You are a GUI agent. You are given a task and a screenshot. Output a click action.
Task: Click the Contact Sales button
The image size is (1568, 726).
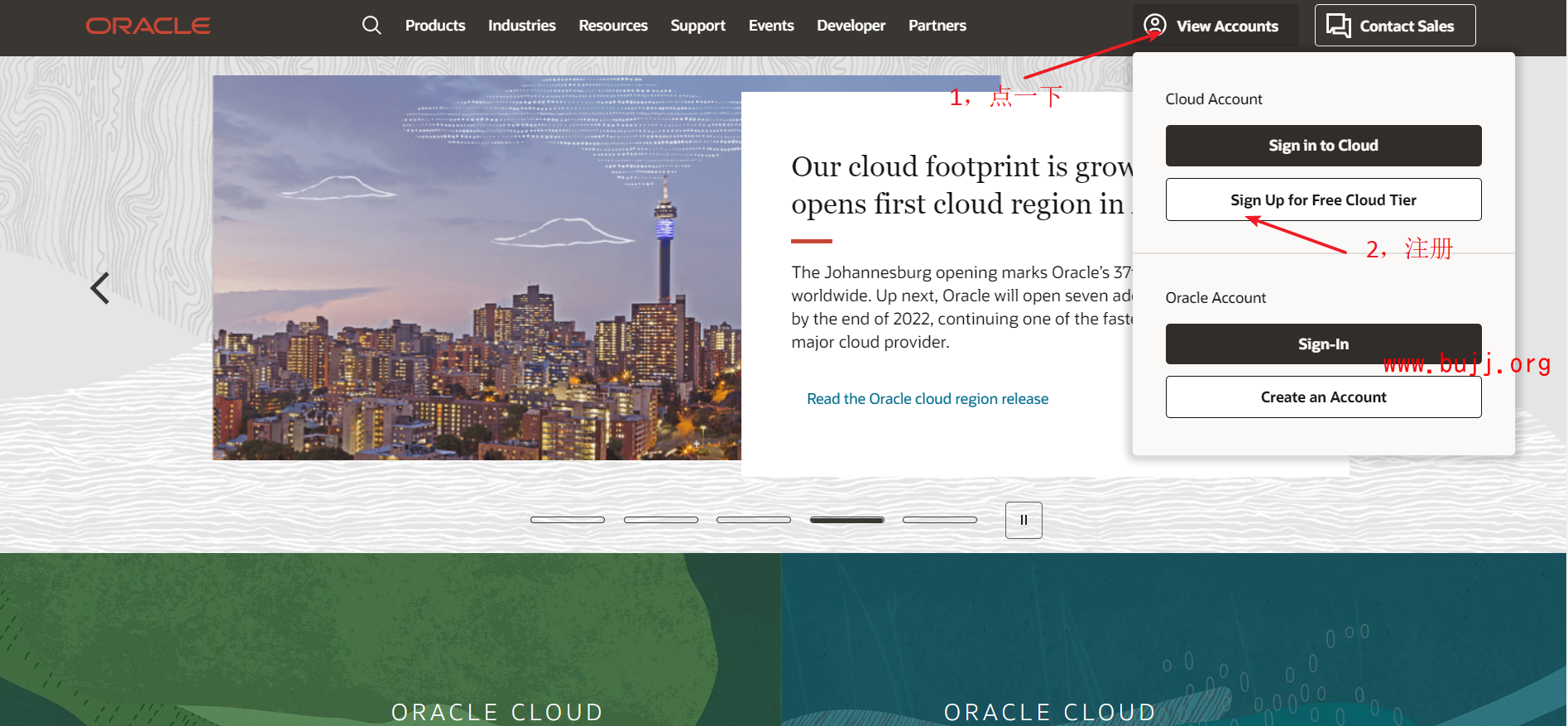[x=1394, y=26]
